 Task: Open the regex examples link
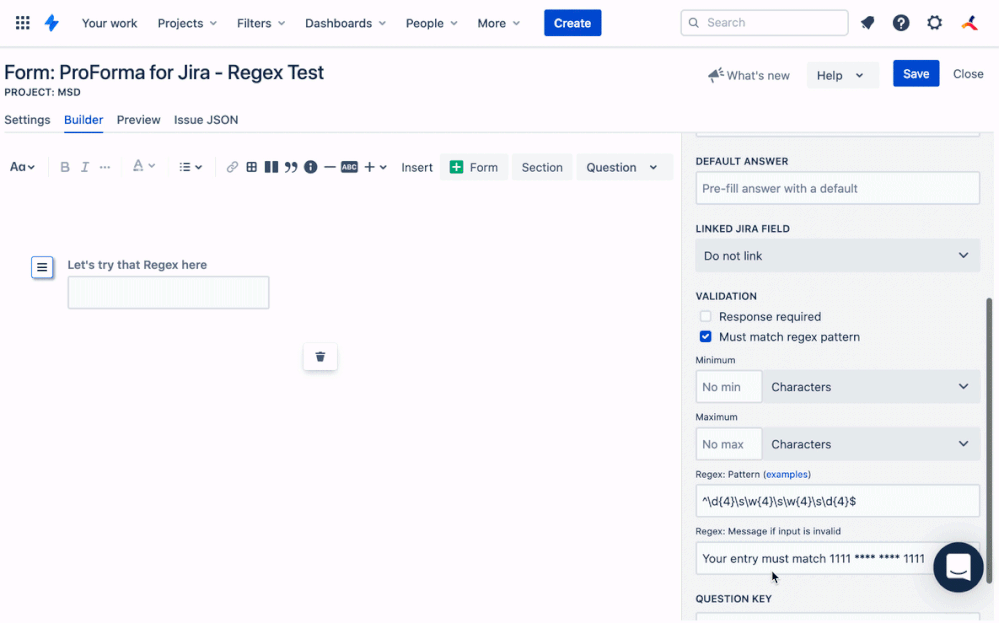coord(787,474)
